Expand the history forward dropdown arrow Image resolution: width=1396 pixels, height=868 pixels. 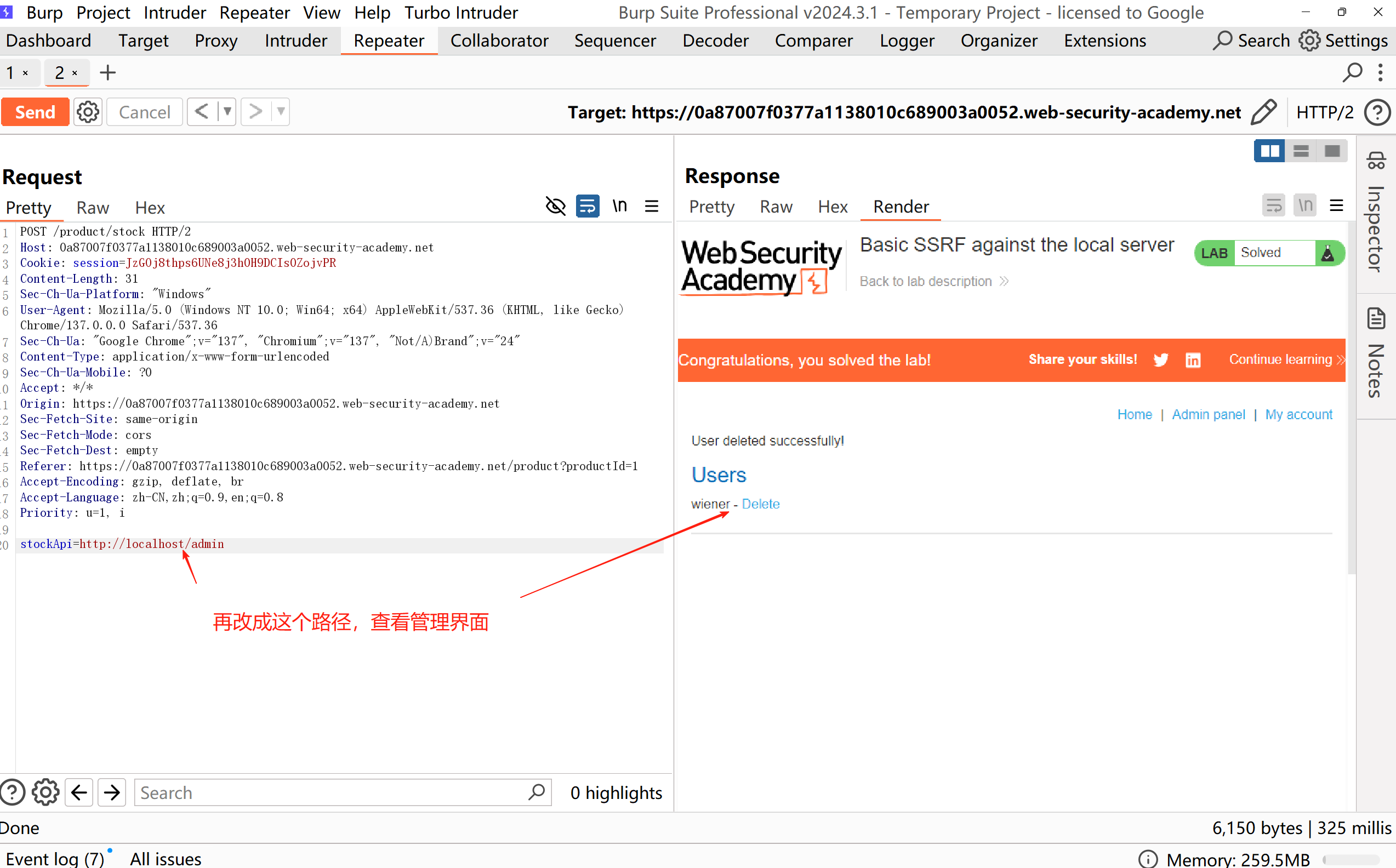(281, 111)
